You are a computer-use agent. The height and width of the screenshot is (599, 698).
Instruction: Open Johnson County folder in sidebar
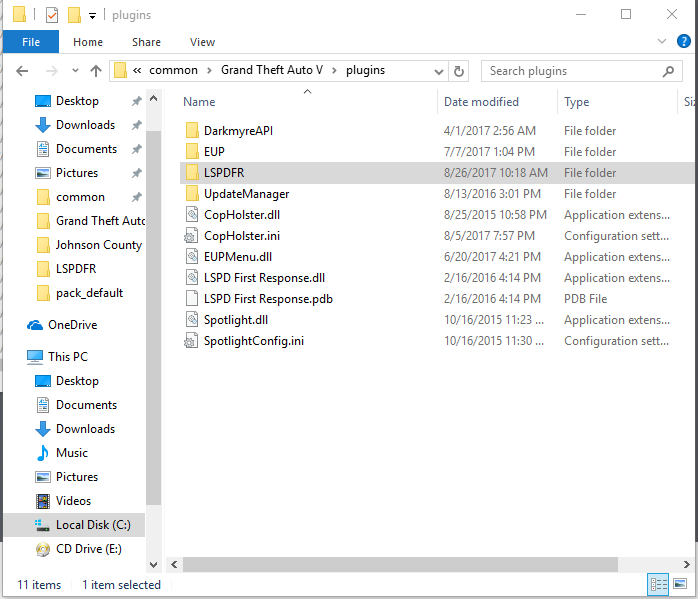[x=98, y=245]
